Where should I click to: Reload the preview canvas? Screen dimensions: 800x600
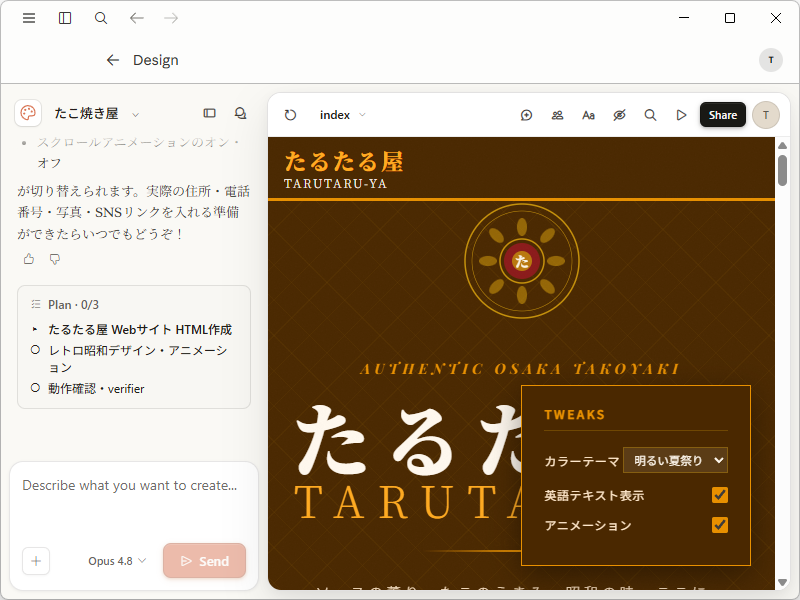290,115
